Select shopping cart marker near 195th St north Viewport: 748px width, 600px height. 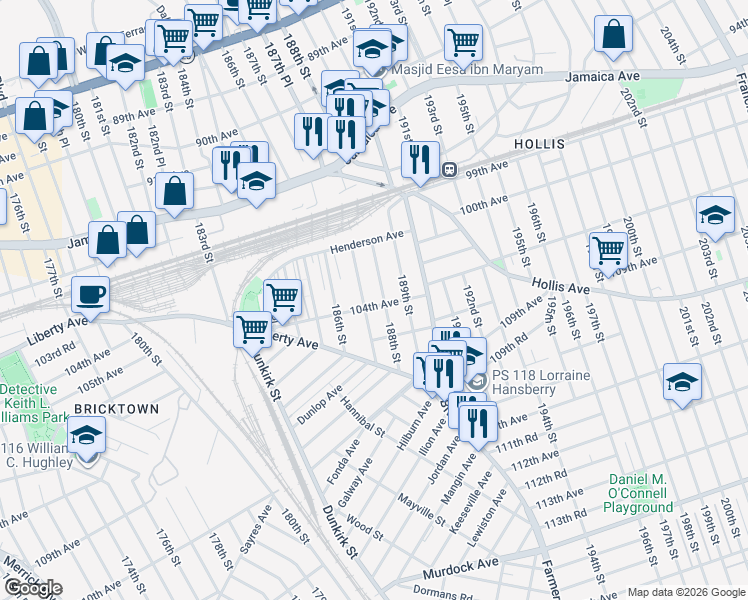coord(463,44)
